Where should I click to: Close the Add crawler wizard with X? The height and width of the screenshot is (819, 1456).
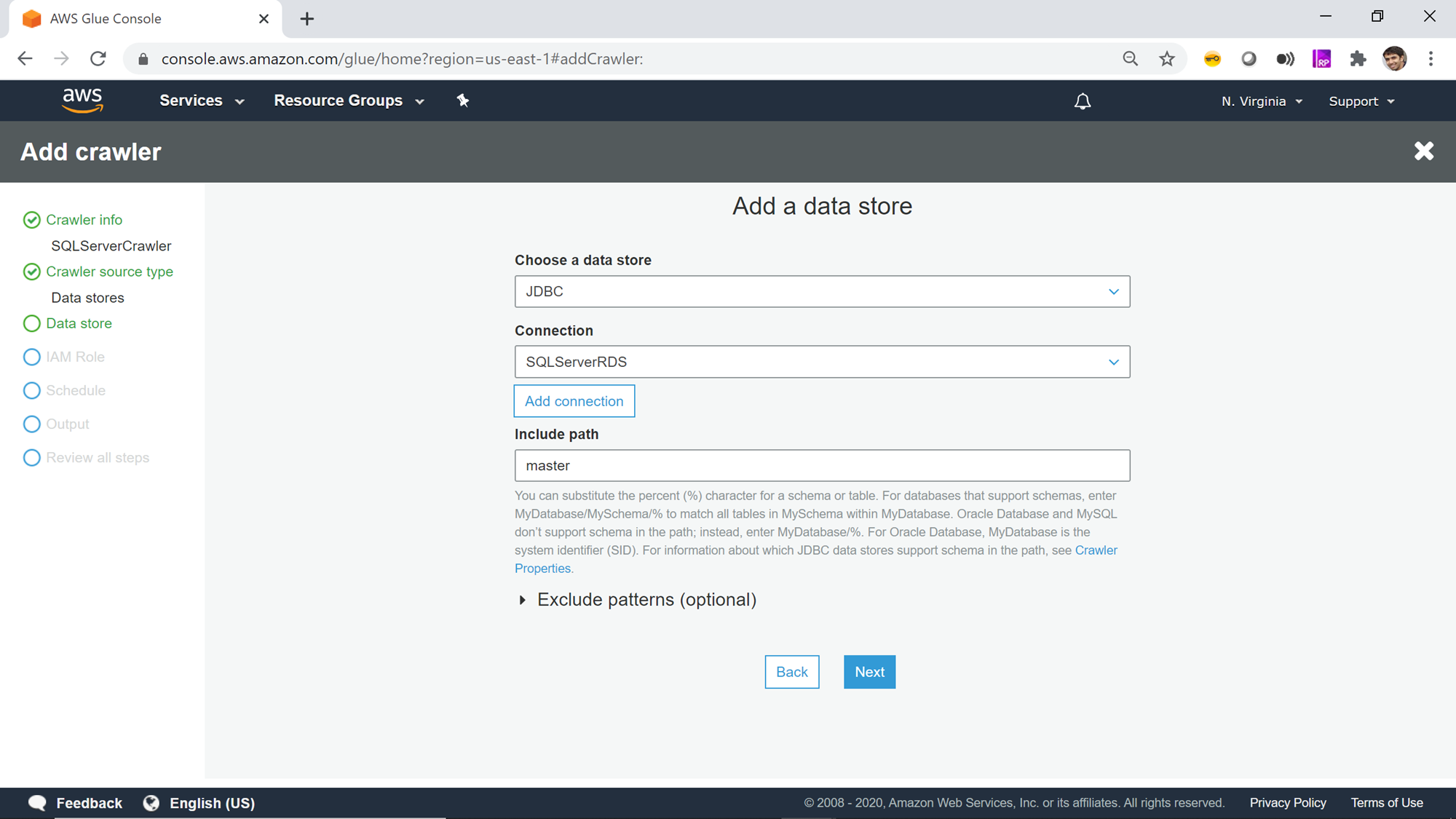tap(1423, 151)
